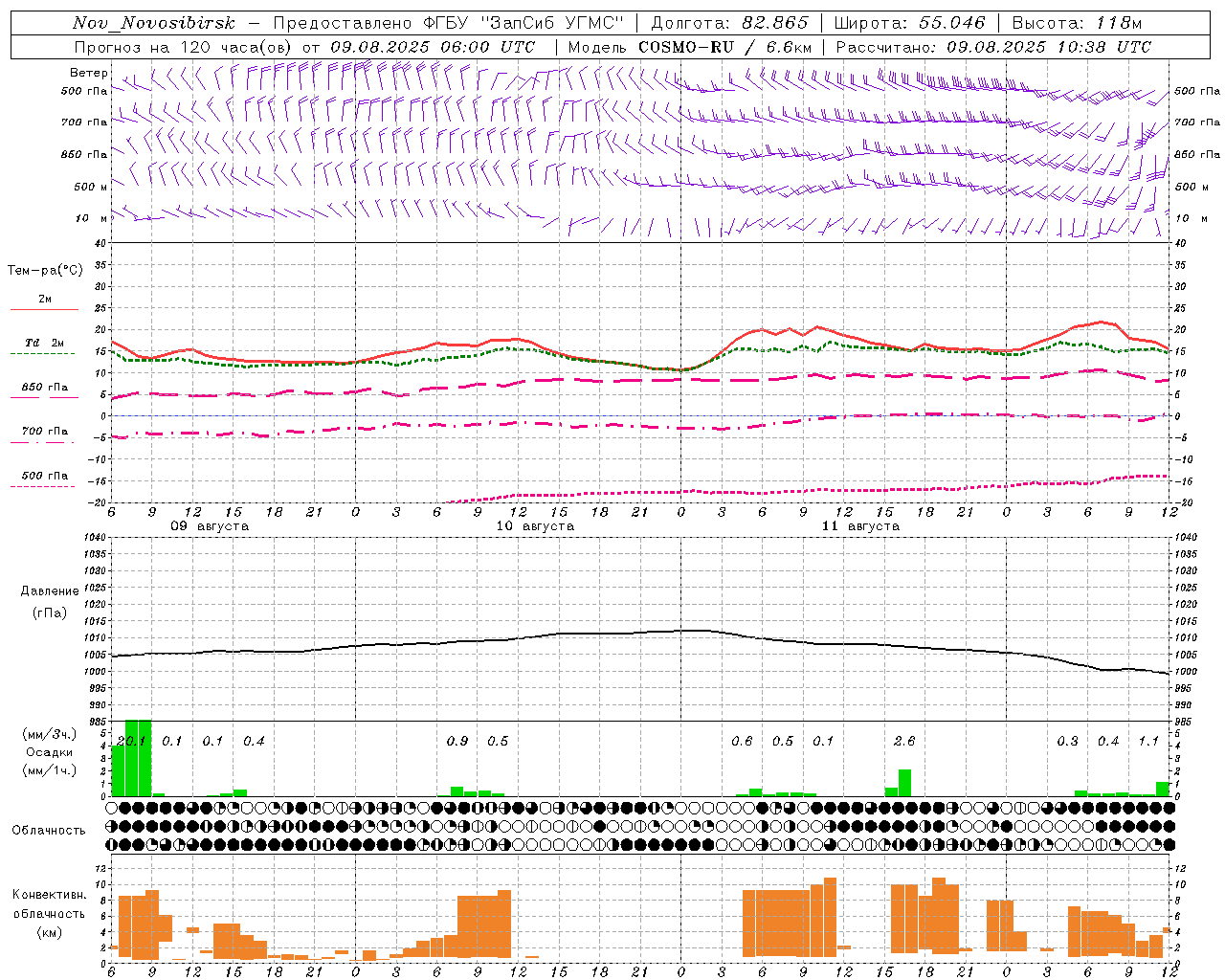Image resolution: width=1225 pixels, height=980 pixels.
Task: Click the "850 гПа" temperature legend entry
Action: [x=45, y=388]
